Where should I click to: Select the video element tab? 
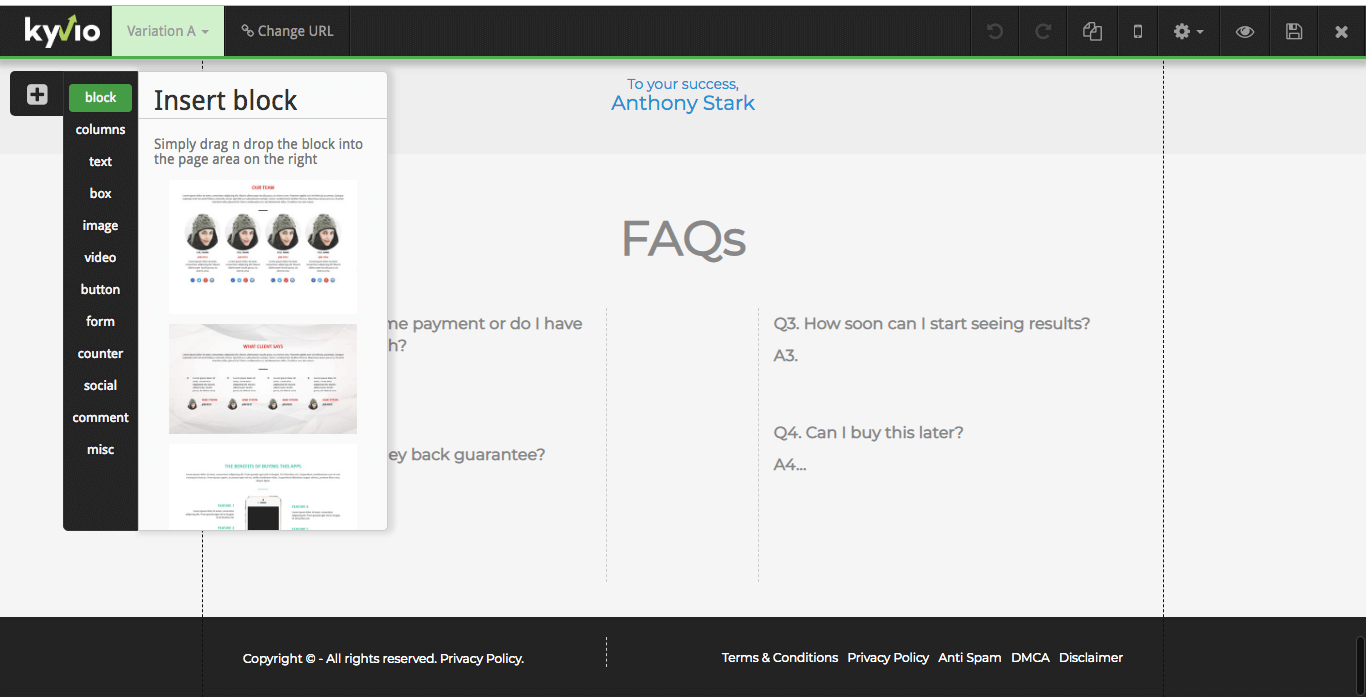tap(100, 257)
